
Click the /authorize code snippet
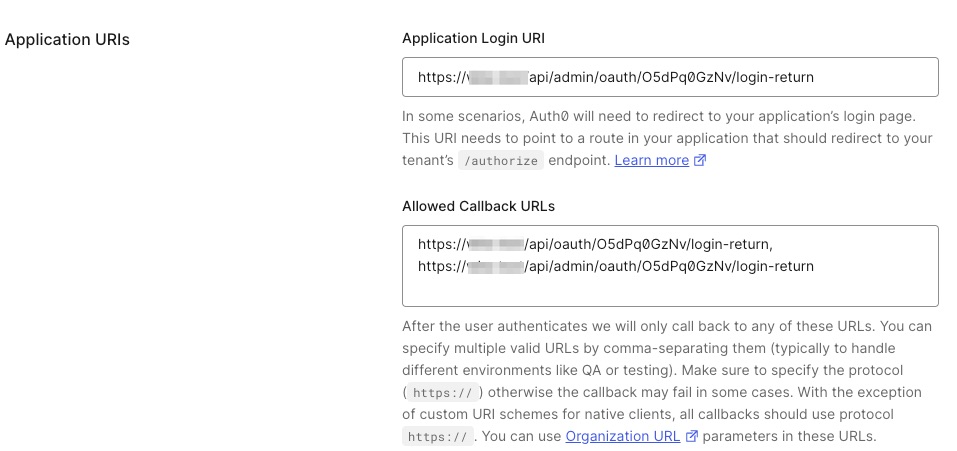pos(501,161)
